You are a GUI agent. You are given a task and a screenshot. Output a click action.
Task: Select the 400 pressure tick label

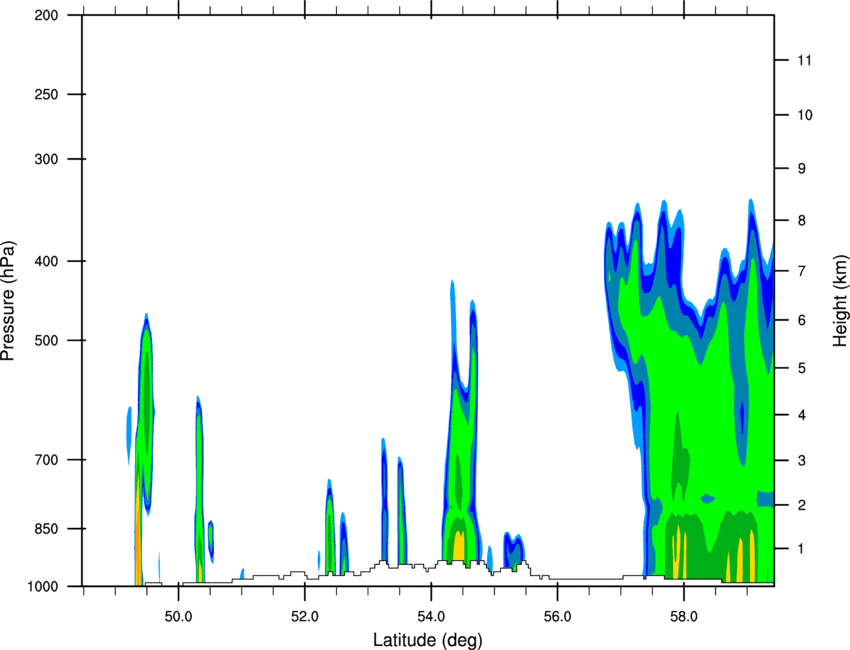pyautogui.click(x=46, y=261)
